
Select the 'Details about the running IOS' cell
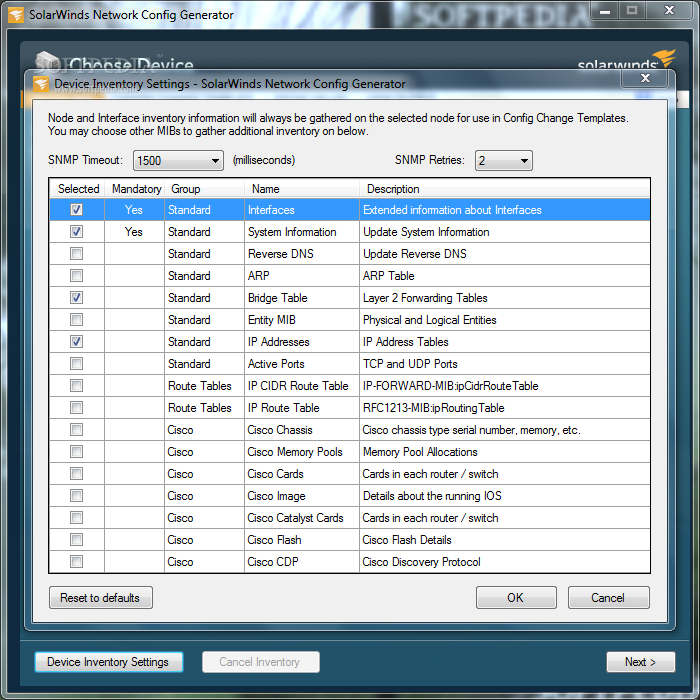tap(504, 496)
